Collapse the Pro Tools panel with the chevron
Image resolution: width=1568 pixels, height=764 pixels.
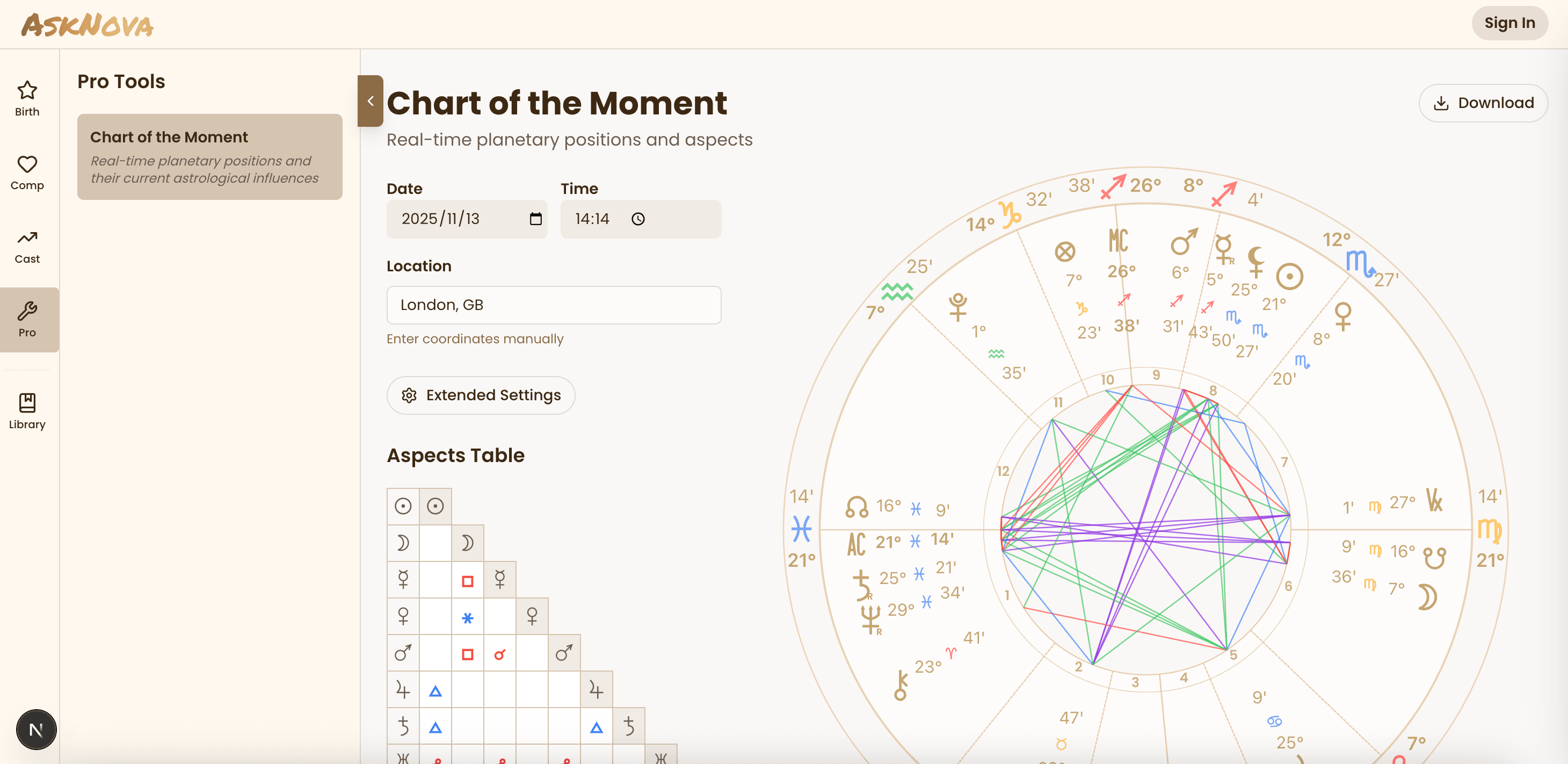click(x=370, y=101)
